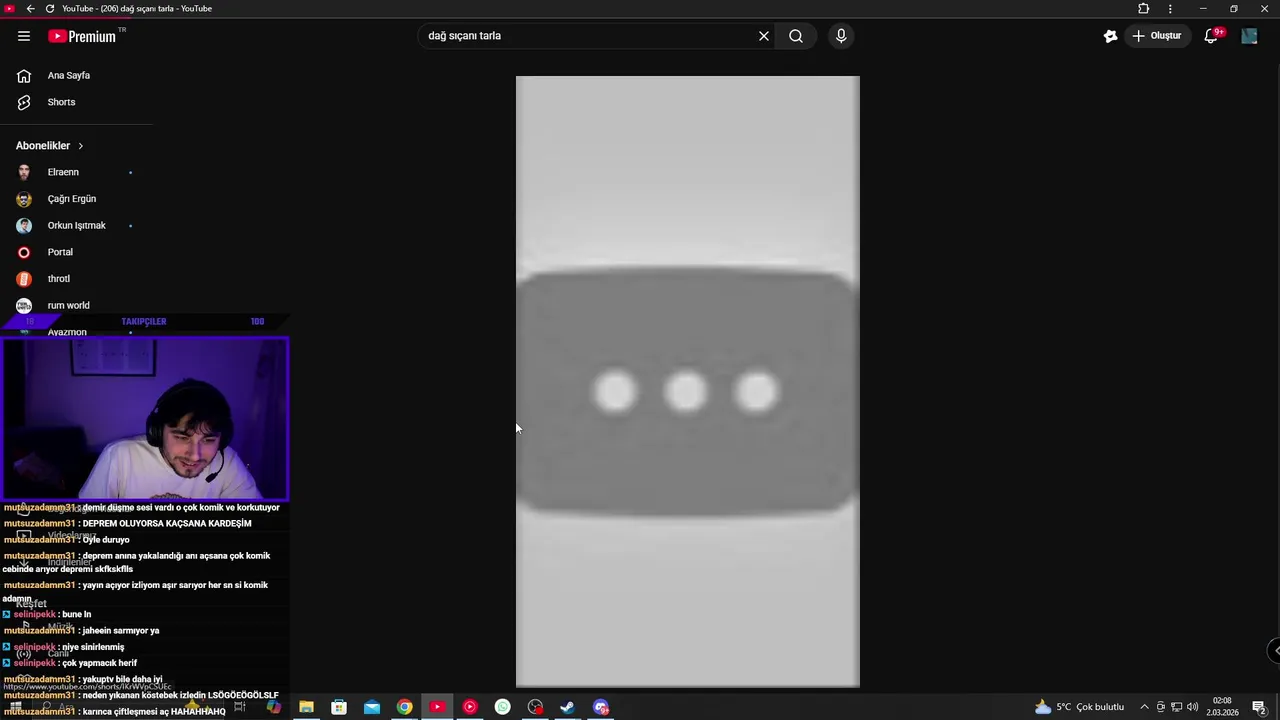
Task: Open the clock showing 02:08
Action: pyautogui.click(x=1222, y=707)
